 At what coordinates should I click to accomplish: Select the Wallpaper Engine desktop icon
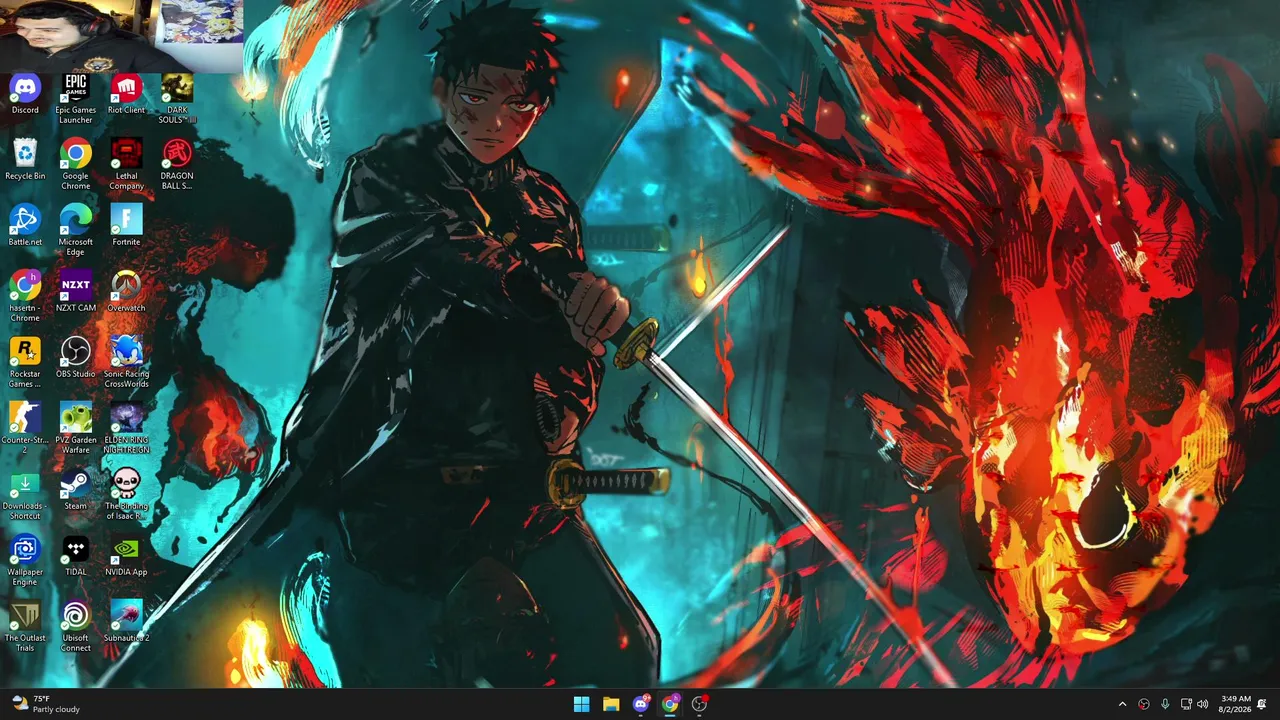coord(25,561)
